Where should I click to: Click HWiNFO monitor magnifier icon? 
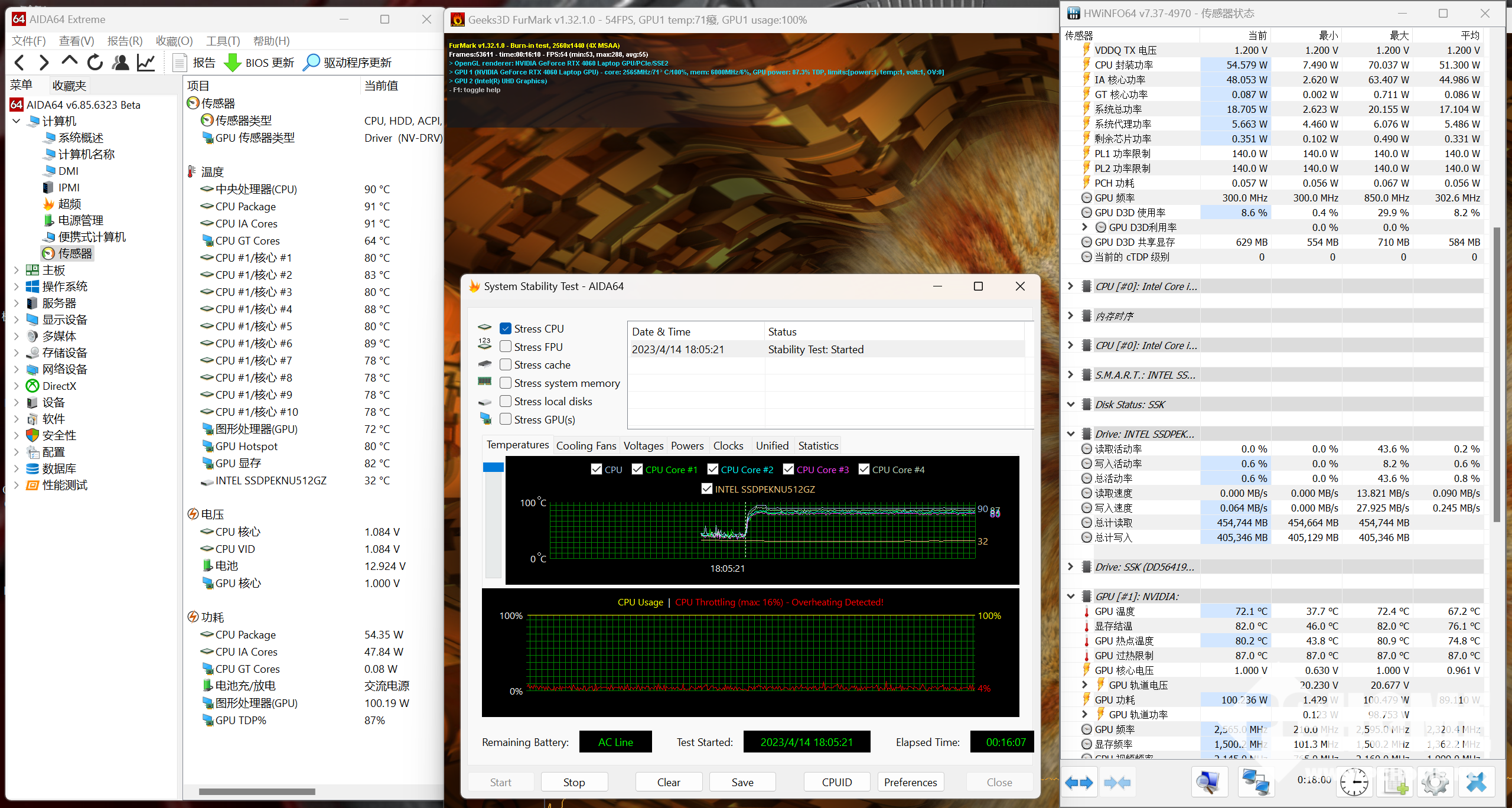pos(1208,783)
